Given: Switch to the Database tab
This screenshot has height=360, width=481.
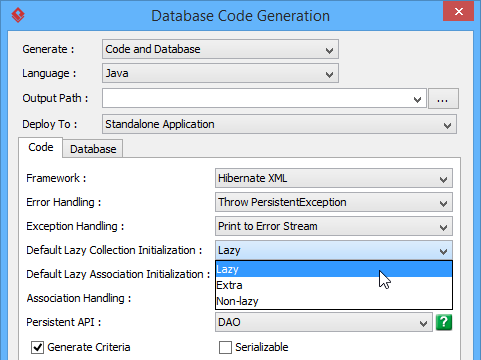Looking at the screenshot, I should tap(93, 149).
